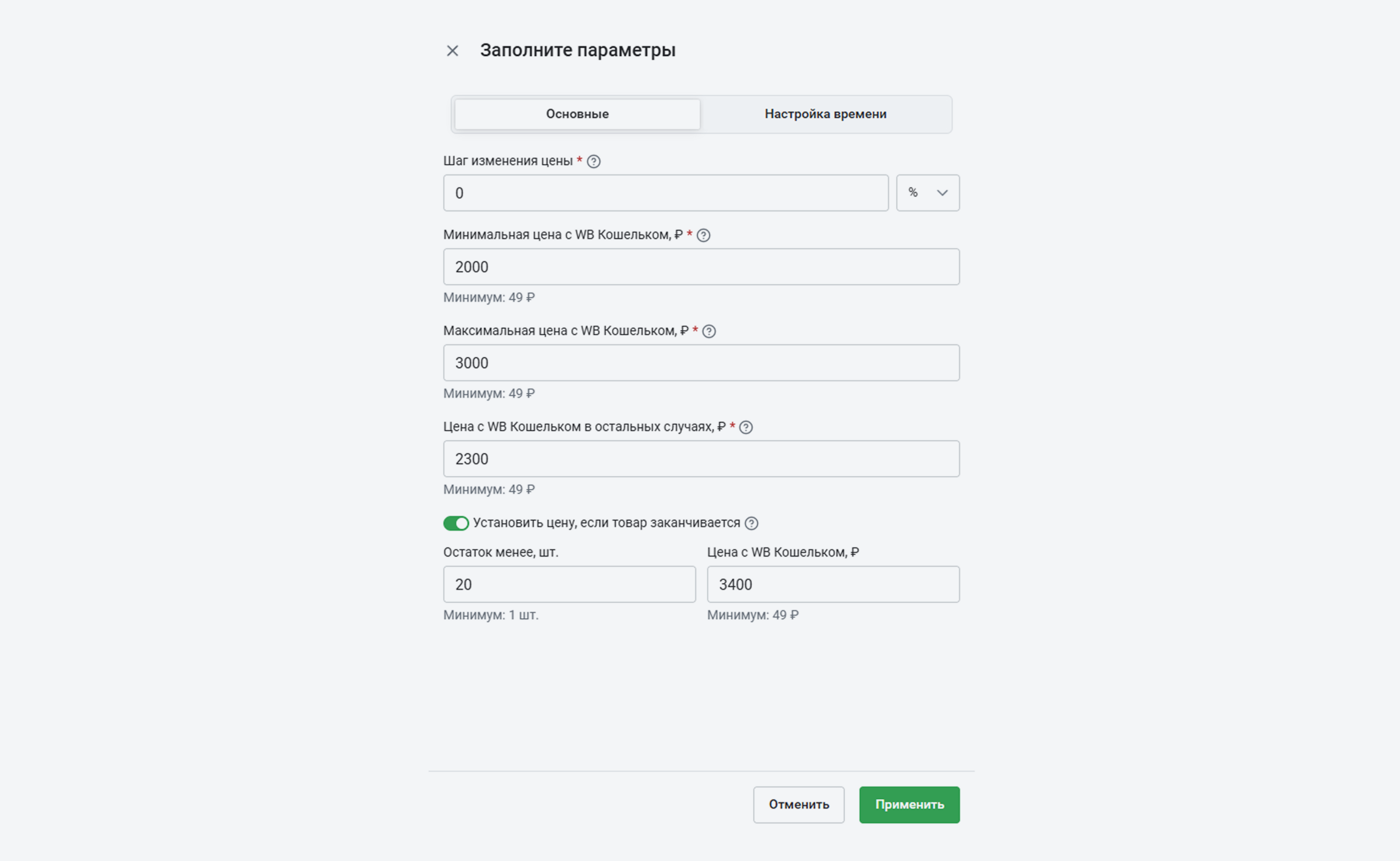Click the chevron arrow in unit selector

click(942, 193)
